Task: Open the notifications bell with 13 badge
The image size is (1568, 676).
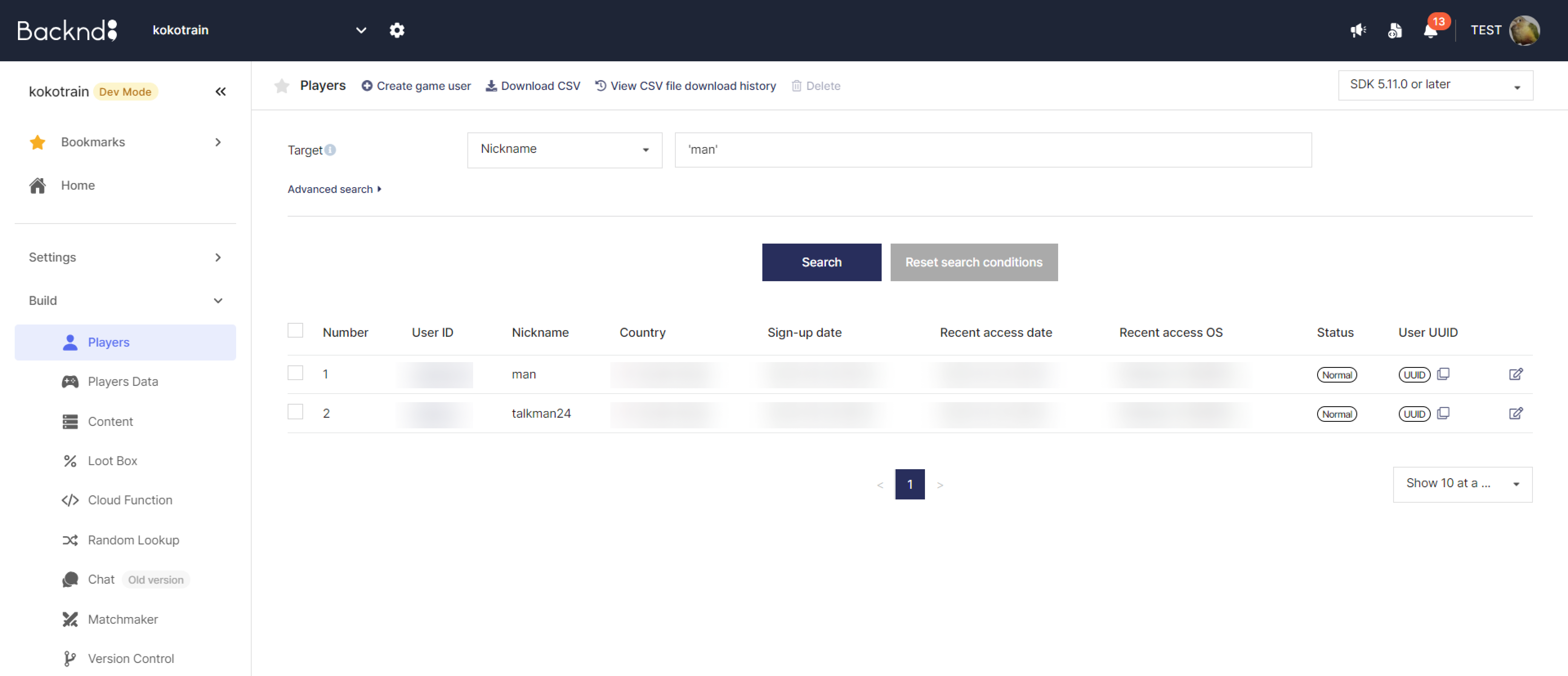Action: click(x=1431, y=30)
